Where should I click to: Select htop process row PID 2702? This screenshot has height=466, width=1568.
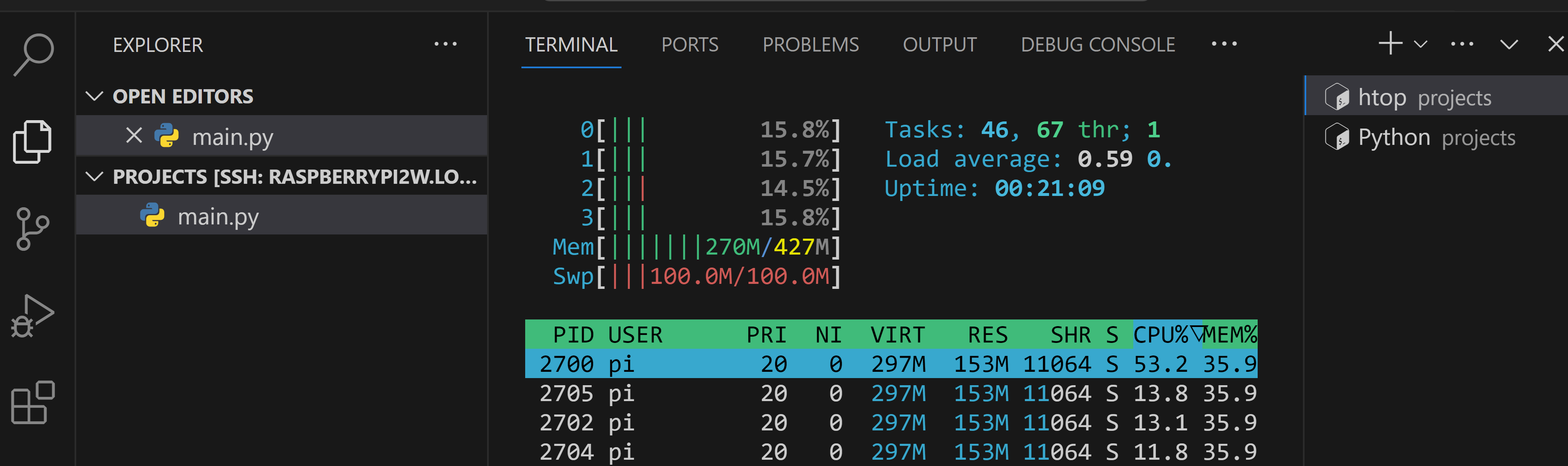tap(891, 422)
